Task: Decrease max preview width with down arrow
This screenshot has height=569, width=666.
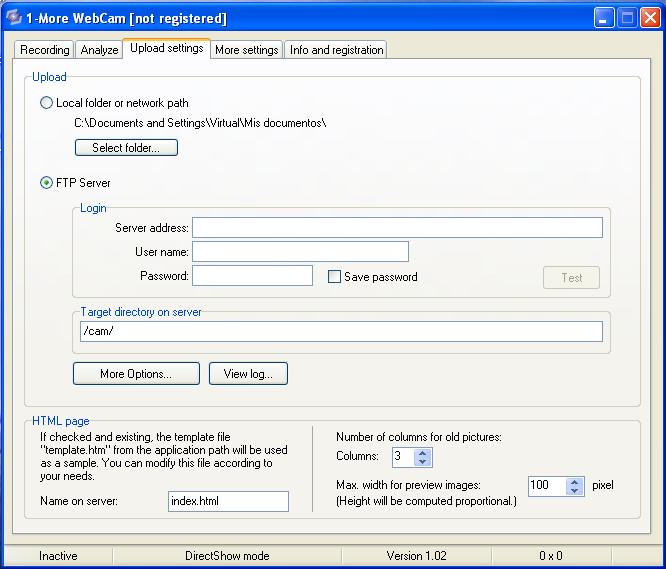Action: (x=575, y=491)
